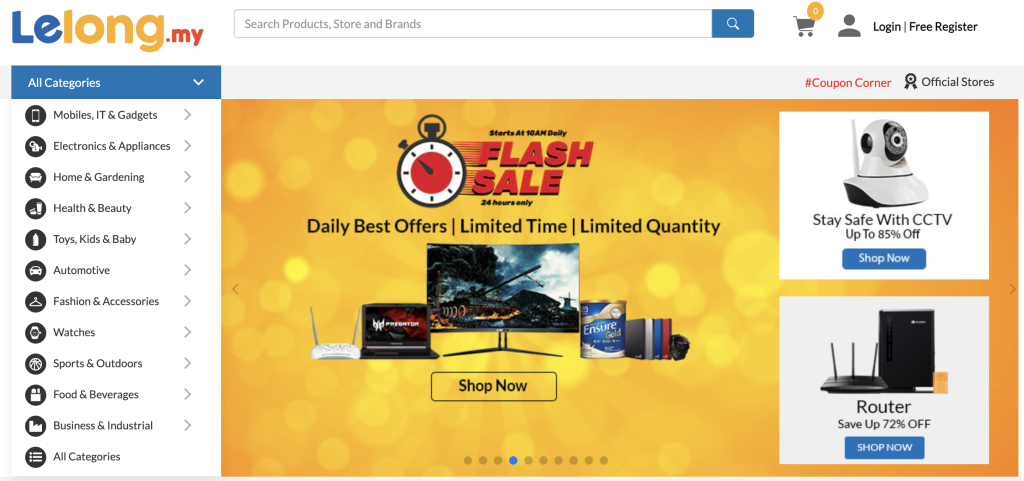Viewport: 1024px width, 481px height.
Task: Expand the Health & Beauty submenu arrow
Action: pos(187,208)
